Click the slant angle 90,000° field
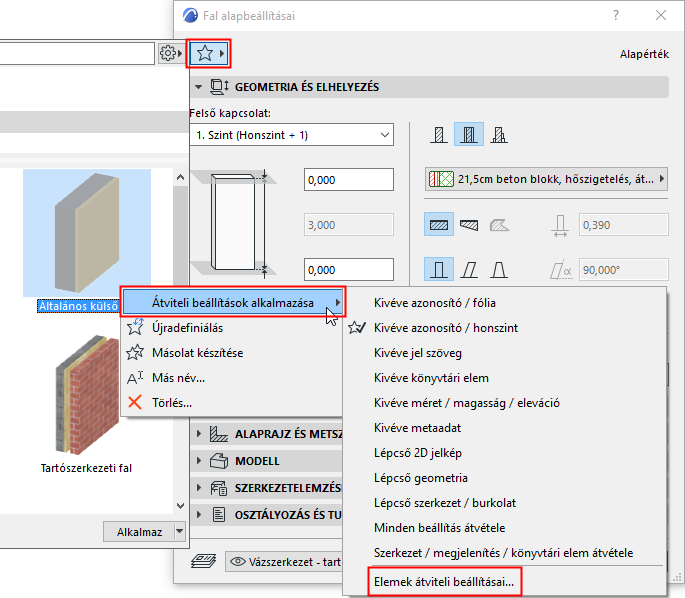 click(x=623, y=270)
